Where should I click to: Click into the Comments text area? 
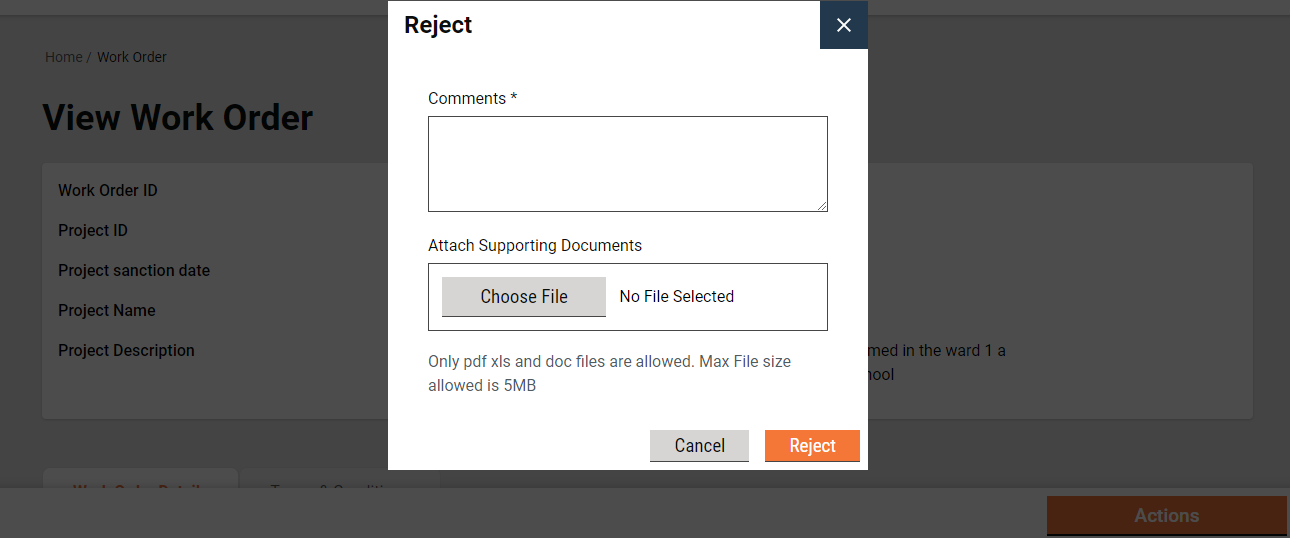pyautogui.click(x=627, y=163)
